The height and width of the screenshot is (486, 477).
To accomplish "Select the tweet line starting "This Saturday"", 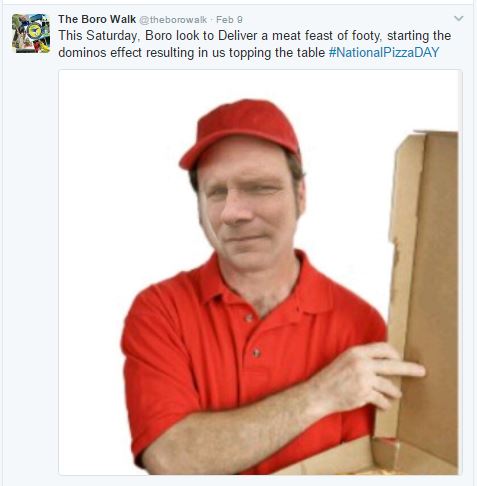I will [x=255, y=36].
